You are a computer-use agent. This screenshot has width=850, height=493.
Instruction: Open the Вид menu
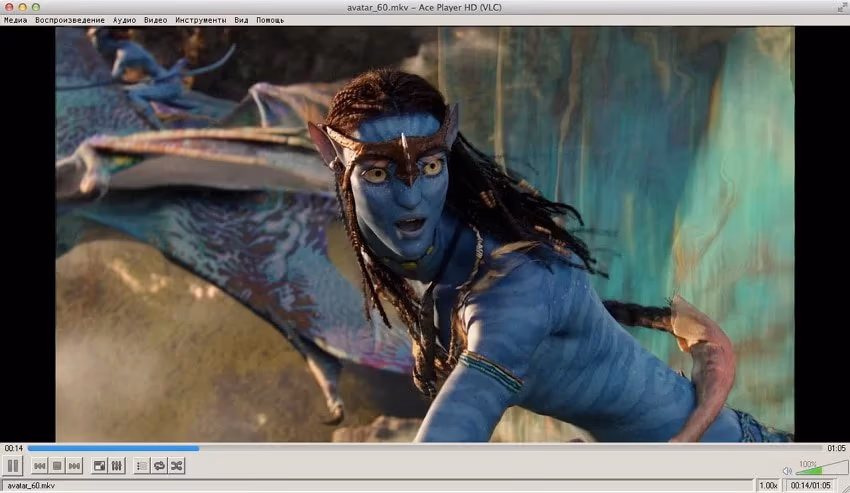pyautogui.click(x=241, y=20)
